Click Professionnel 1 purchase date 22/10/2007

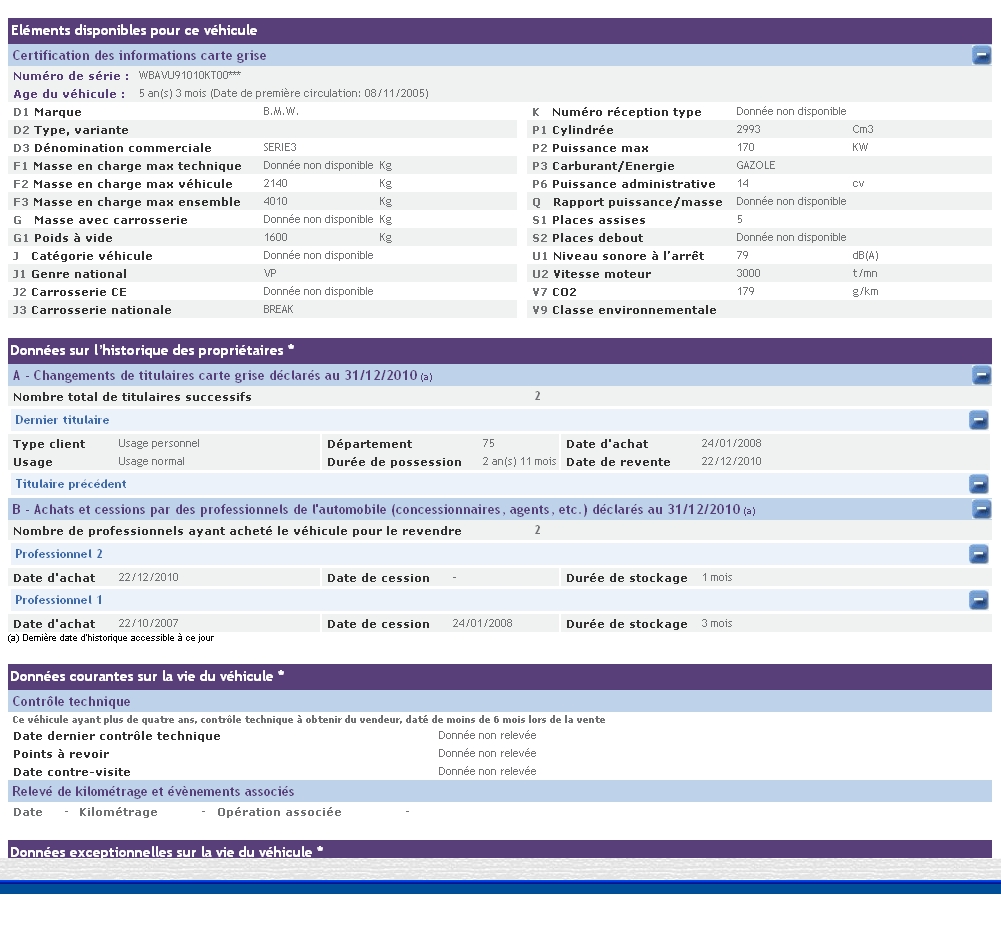click(148, 623)
